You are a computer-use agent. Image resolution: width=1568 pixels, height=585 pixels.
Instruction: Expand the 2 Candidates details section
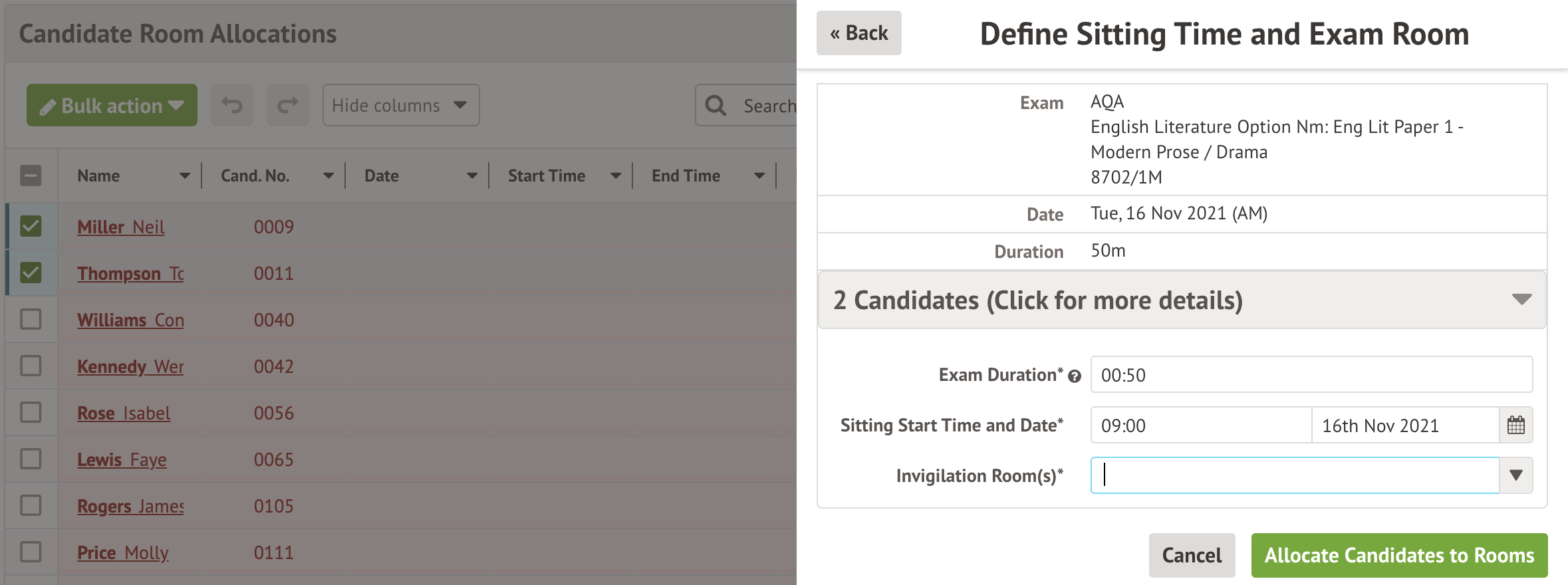tap(1182, 300)
